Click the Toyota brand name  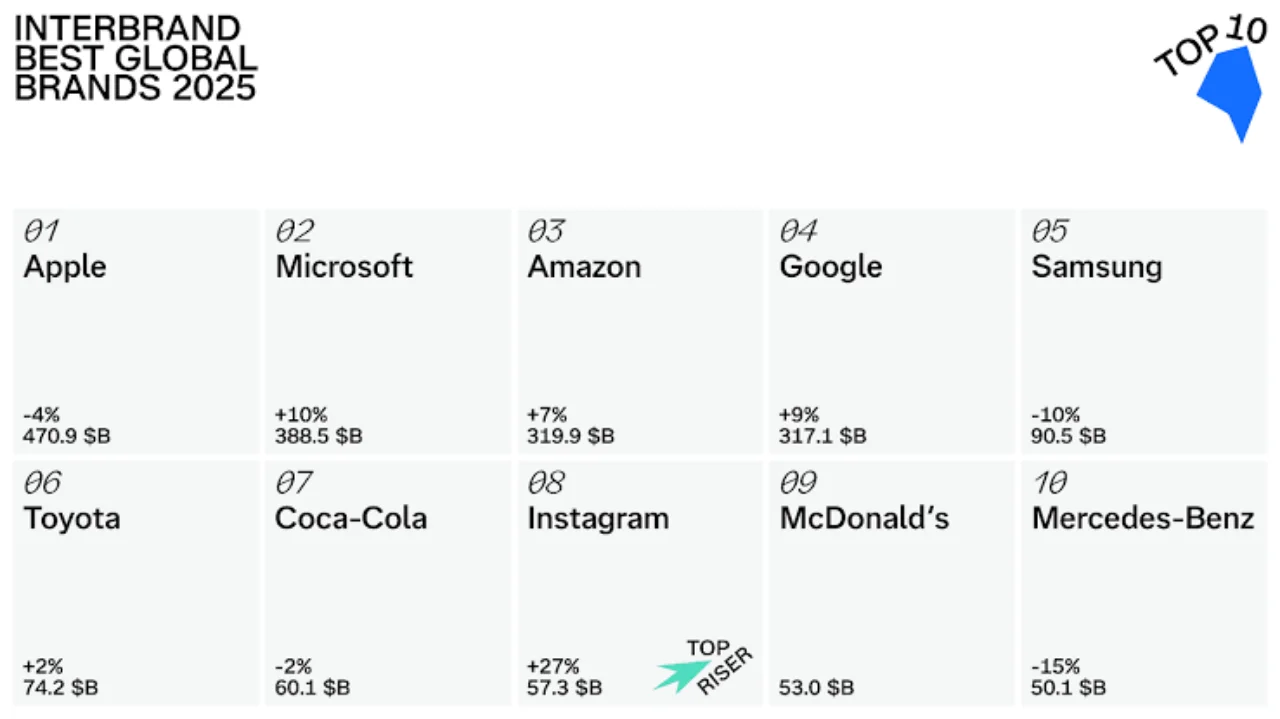click(72, 519)
